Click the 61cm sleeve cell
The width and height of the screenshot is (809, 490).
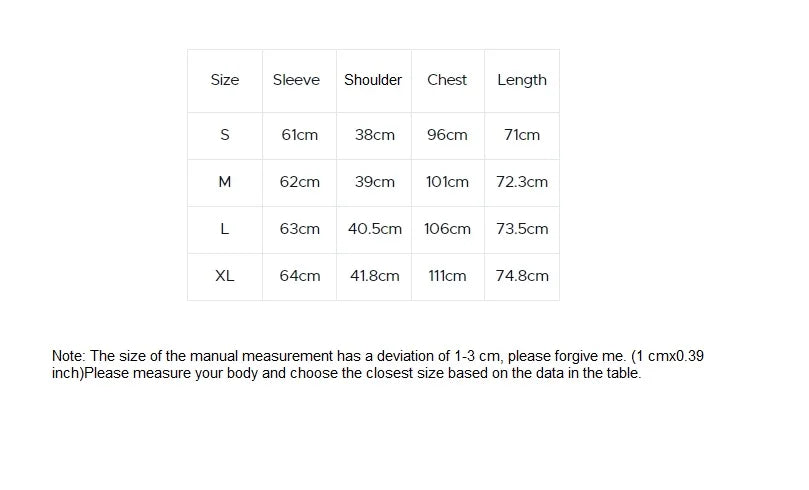[x=300, y=135]
